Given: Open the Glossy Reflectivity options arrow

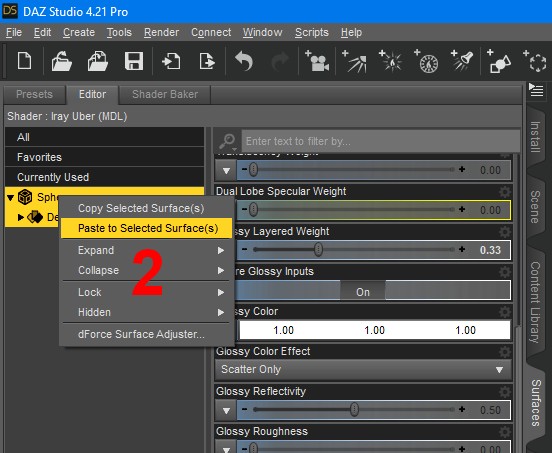Looking at the screenshot, I should click(226, 410).
